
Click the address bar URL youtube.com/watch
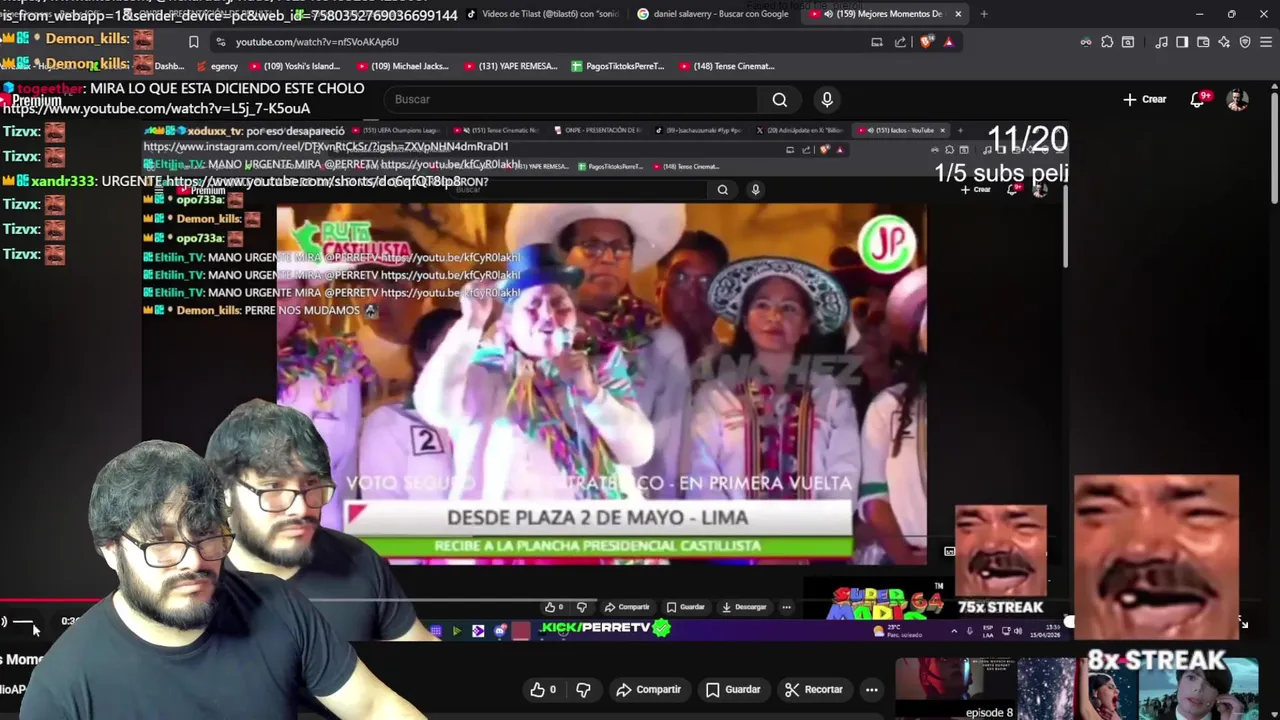pos(317,42)
